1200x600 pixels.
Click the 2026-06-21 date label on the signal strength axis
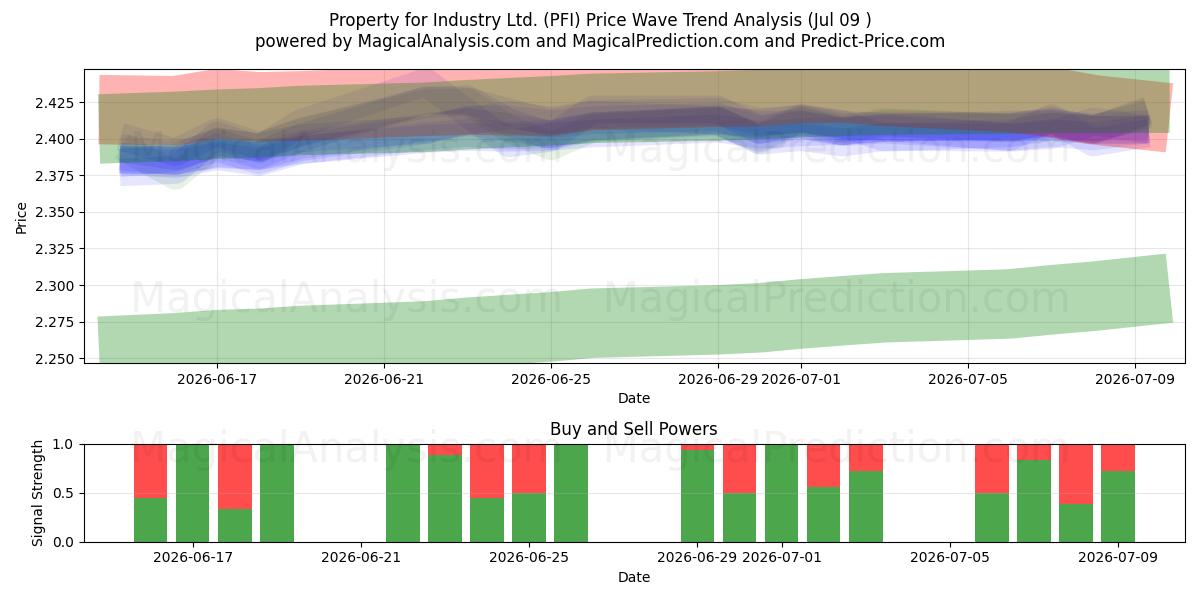coord(361,558)
